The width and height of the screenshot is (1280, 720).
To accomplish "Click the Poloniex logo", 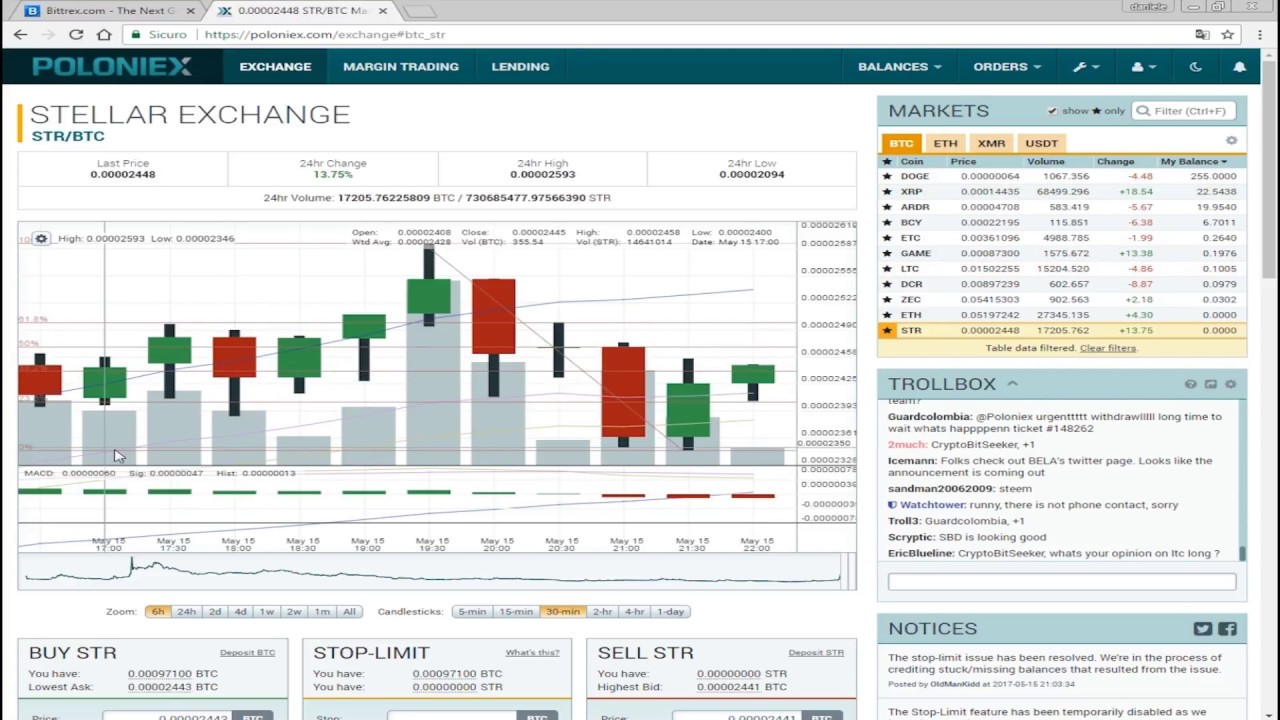I will pyautogui.click(x=112, y=67).
